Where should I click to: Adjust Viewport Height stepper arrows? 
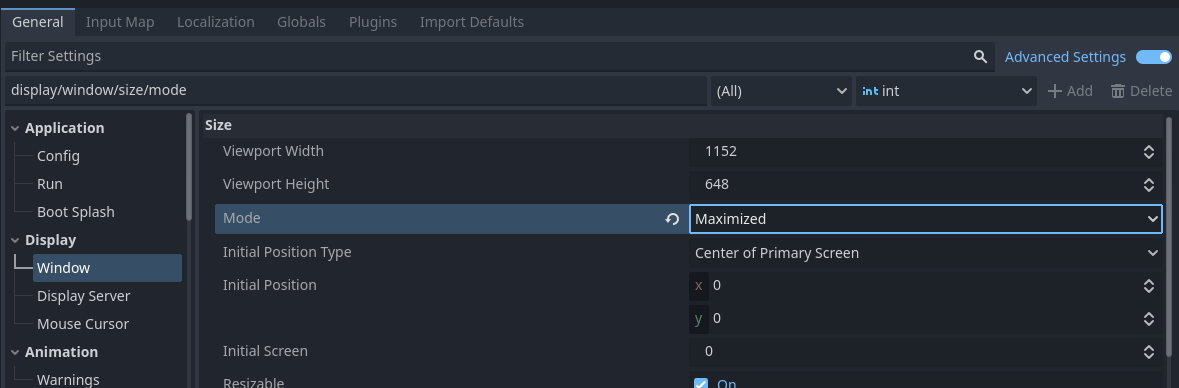[x=1148, y=184]
